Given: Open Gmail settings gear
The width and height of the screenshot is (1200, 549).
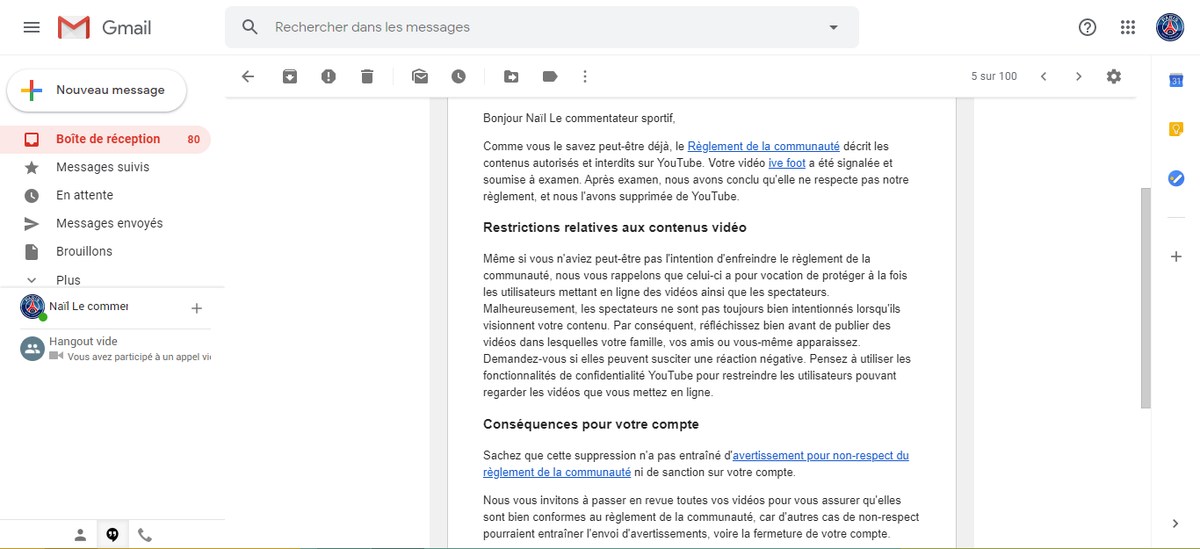Looking at the screenshot, I should tap(1114, 76).
